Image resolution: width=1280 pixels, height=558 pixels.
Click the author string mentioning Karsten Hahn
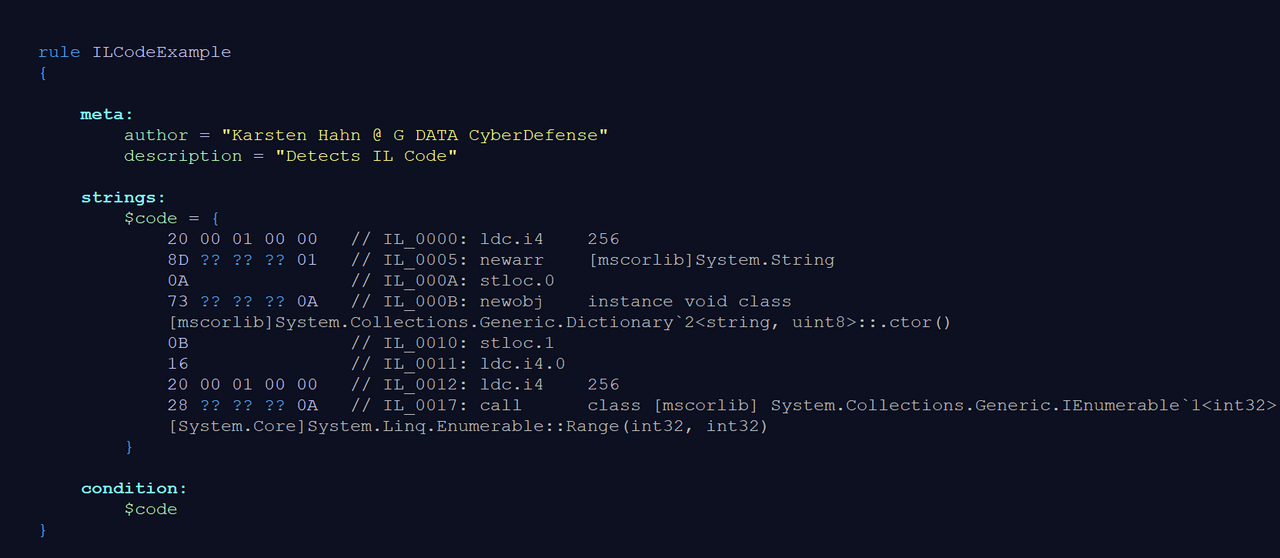point(415,135)
